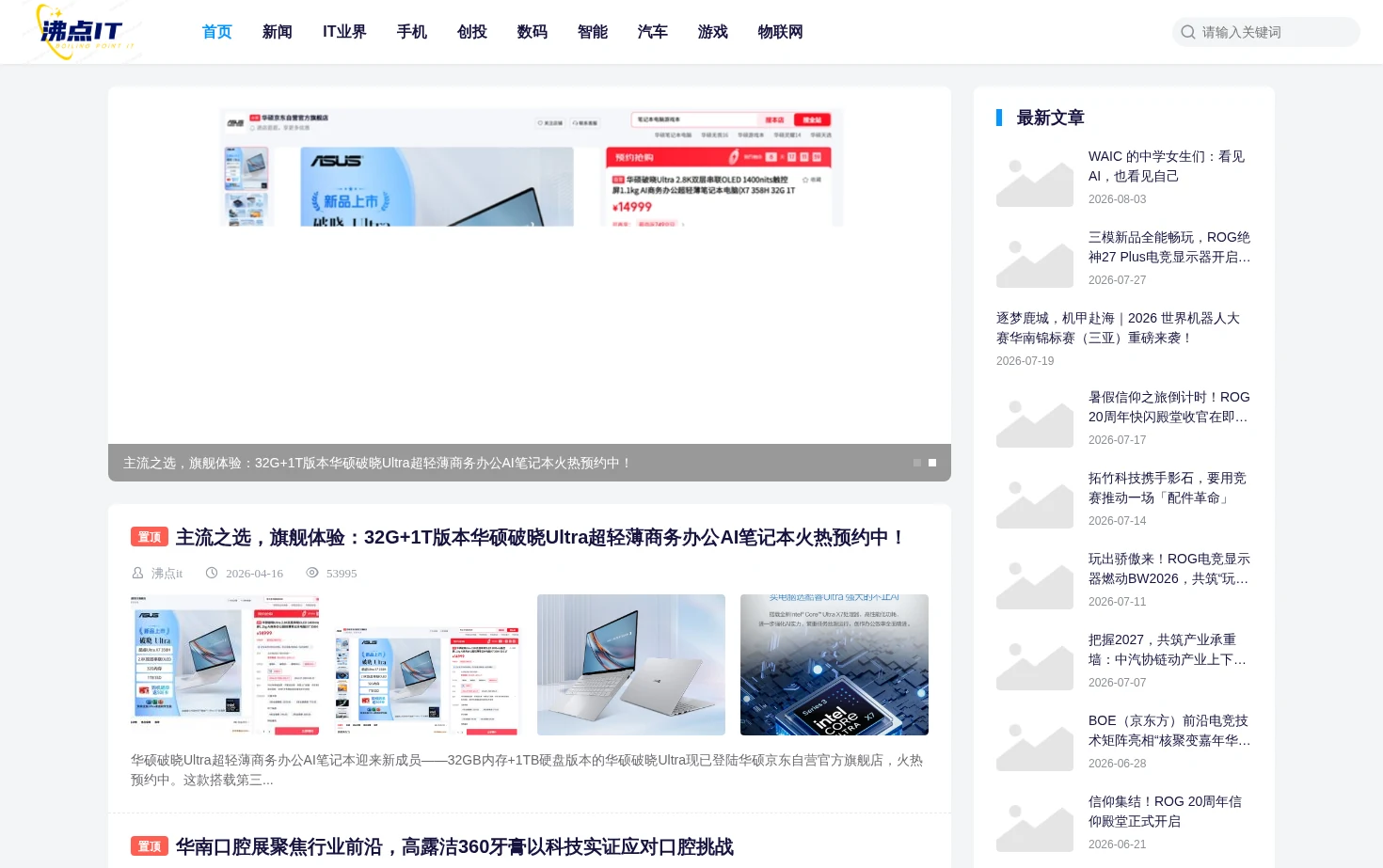Click the author icon next to 沸点it
Viewport: 1383px width, 868px height.
pos(138,573)
